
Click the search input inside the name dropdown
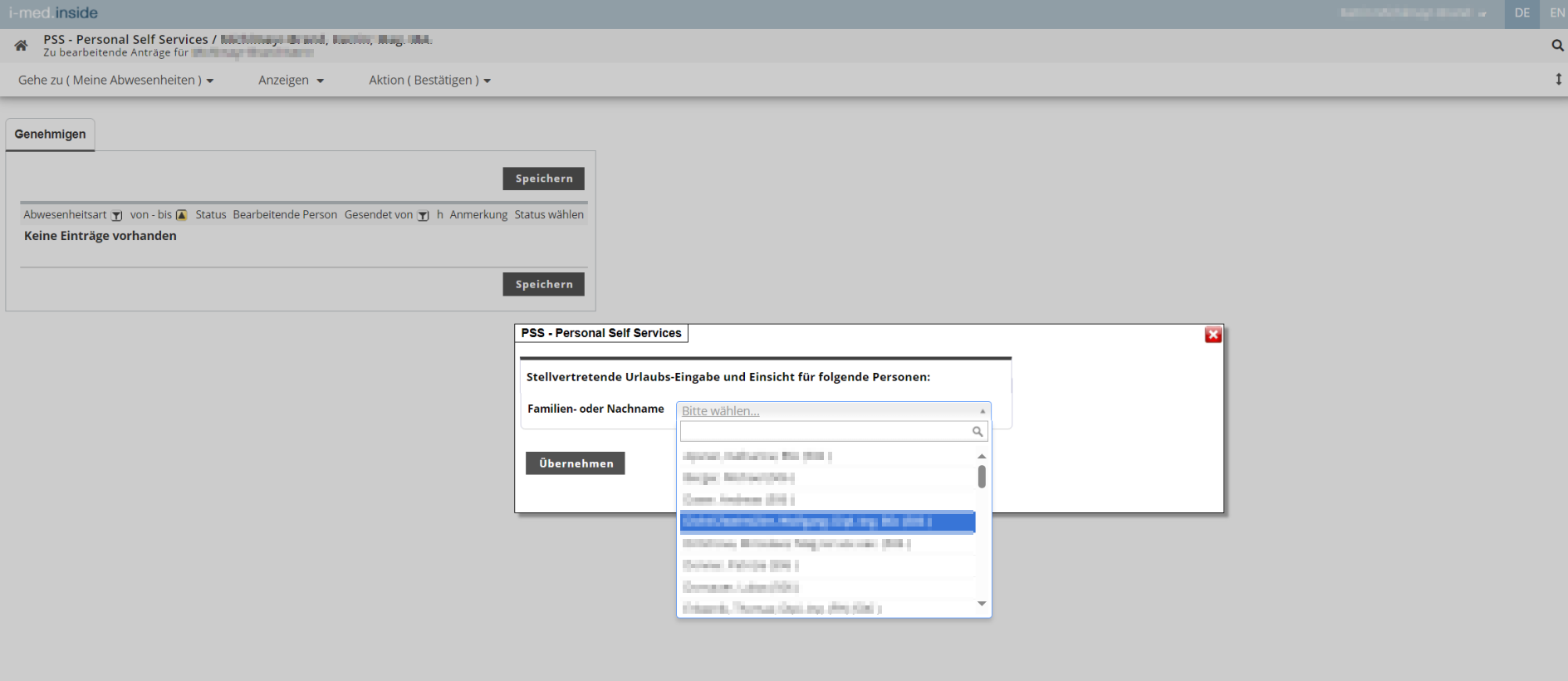coord(826,432)
